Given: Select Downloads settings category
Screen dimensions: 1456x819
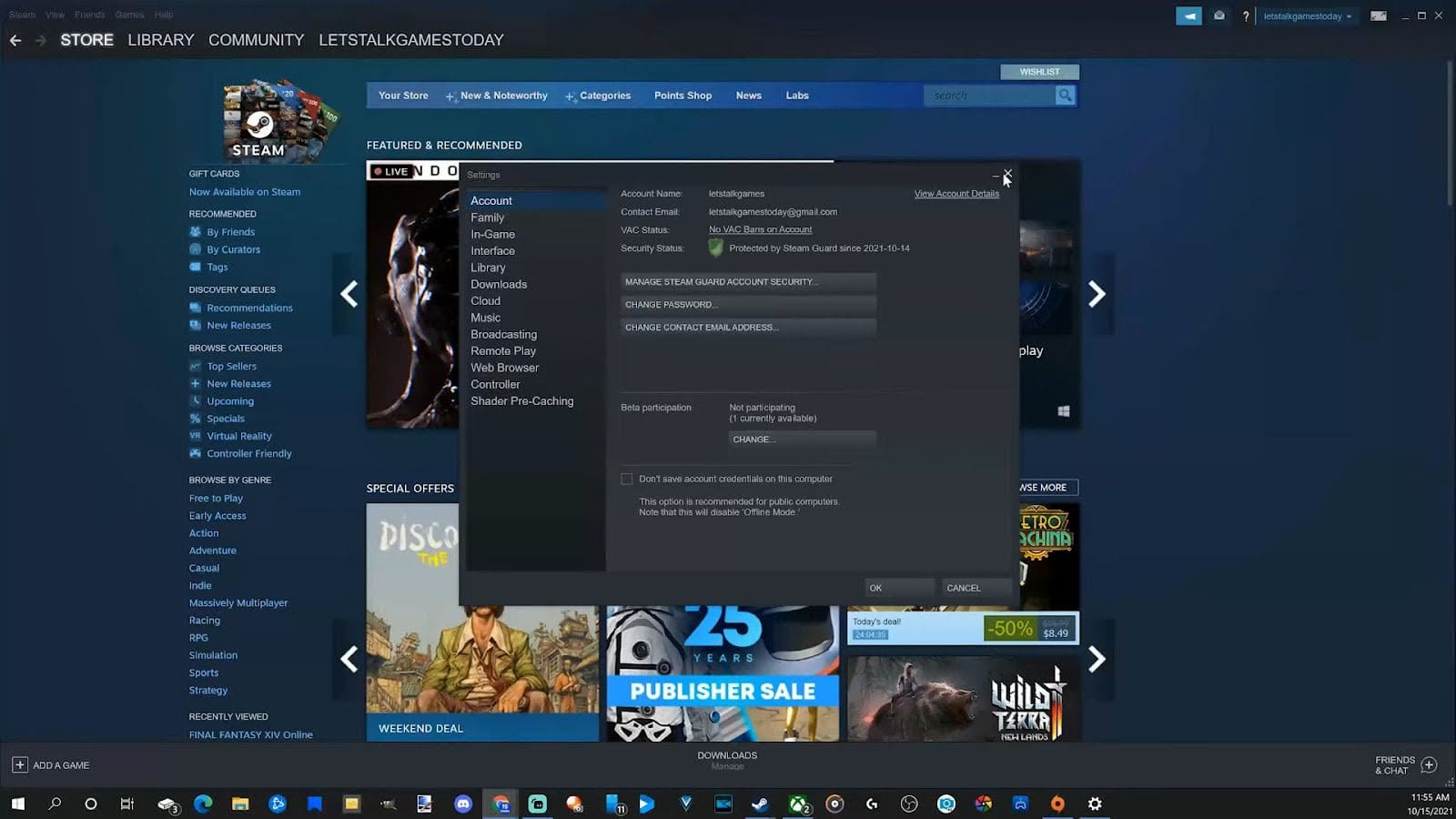Looking at the screenshot, I should tap(535, 284).
